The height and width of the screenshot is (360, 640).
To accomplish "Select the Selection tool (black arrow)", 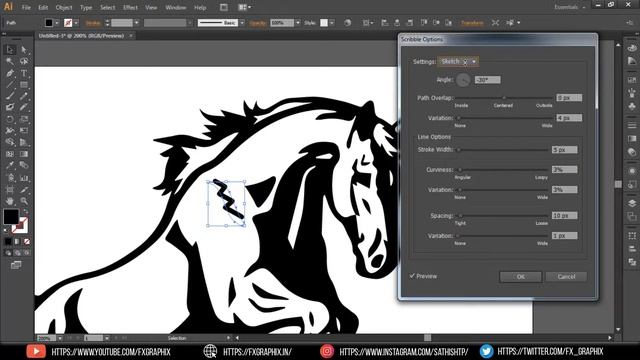I will (x=10, y=49).
